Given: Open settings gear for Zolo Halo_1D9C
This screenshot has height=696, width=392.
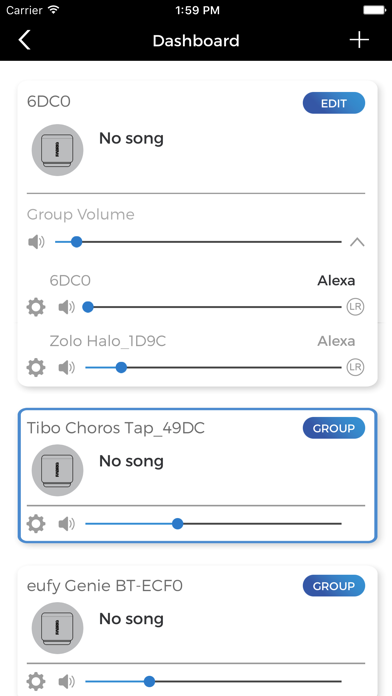Looking at the screenshot, I should pos(36,367).
